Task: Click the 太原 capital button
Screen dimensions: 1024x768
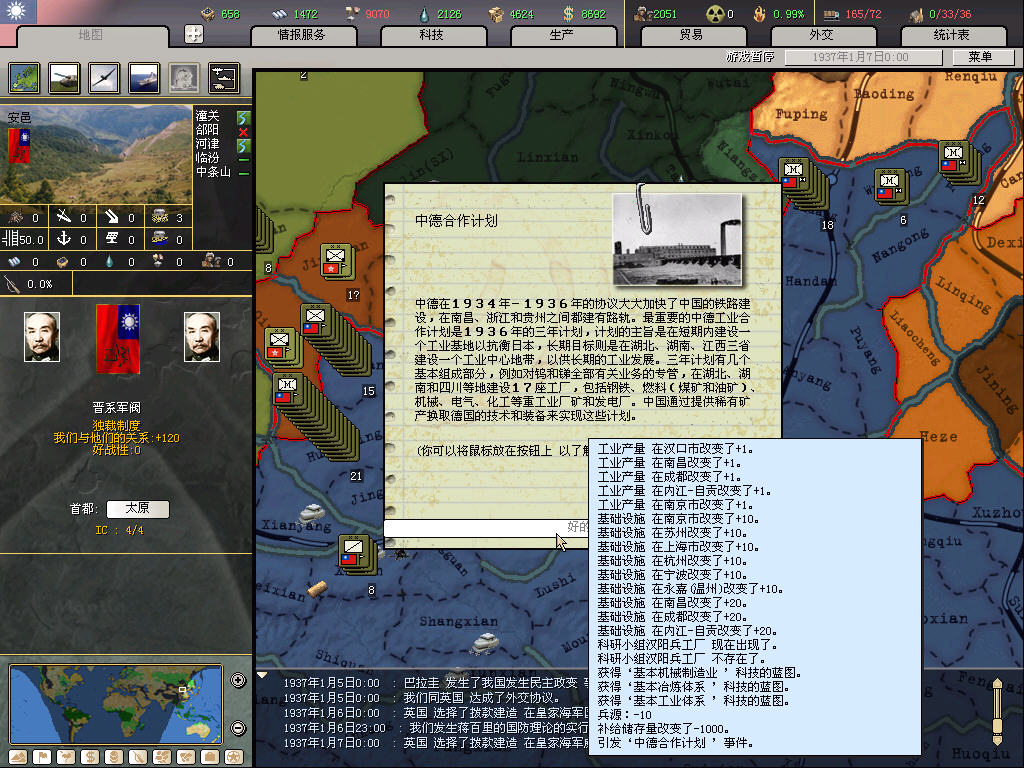Action: point(137,509)
